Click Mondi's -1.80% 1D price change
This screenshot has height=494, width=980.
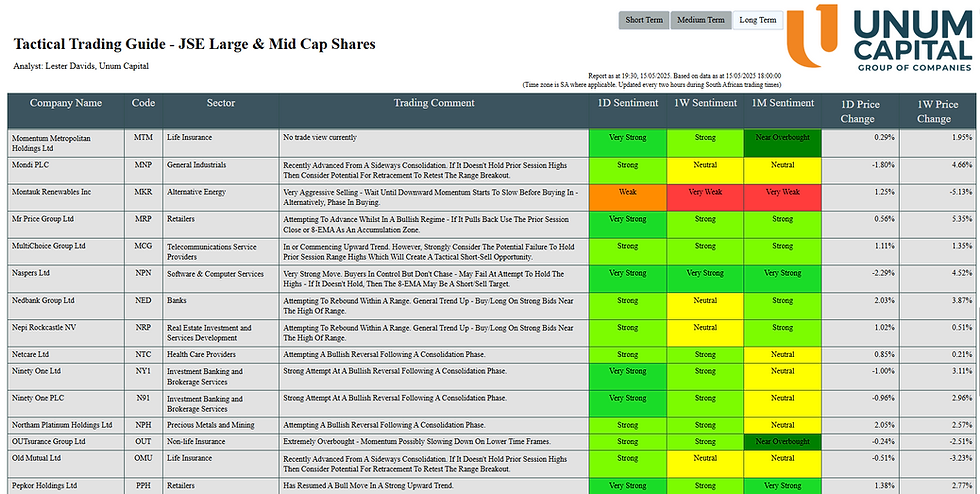point(884,165)
